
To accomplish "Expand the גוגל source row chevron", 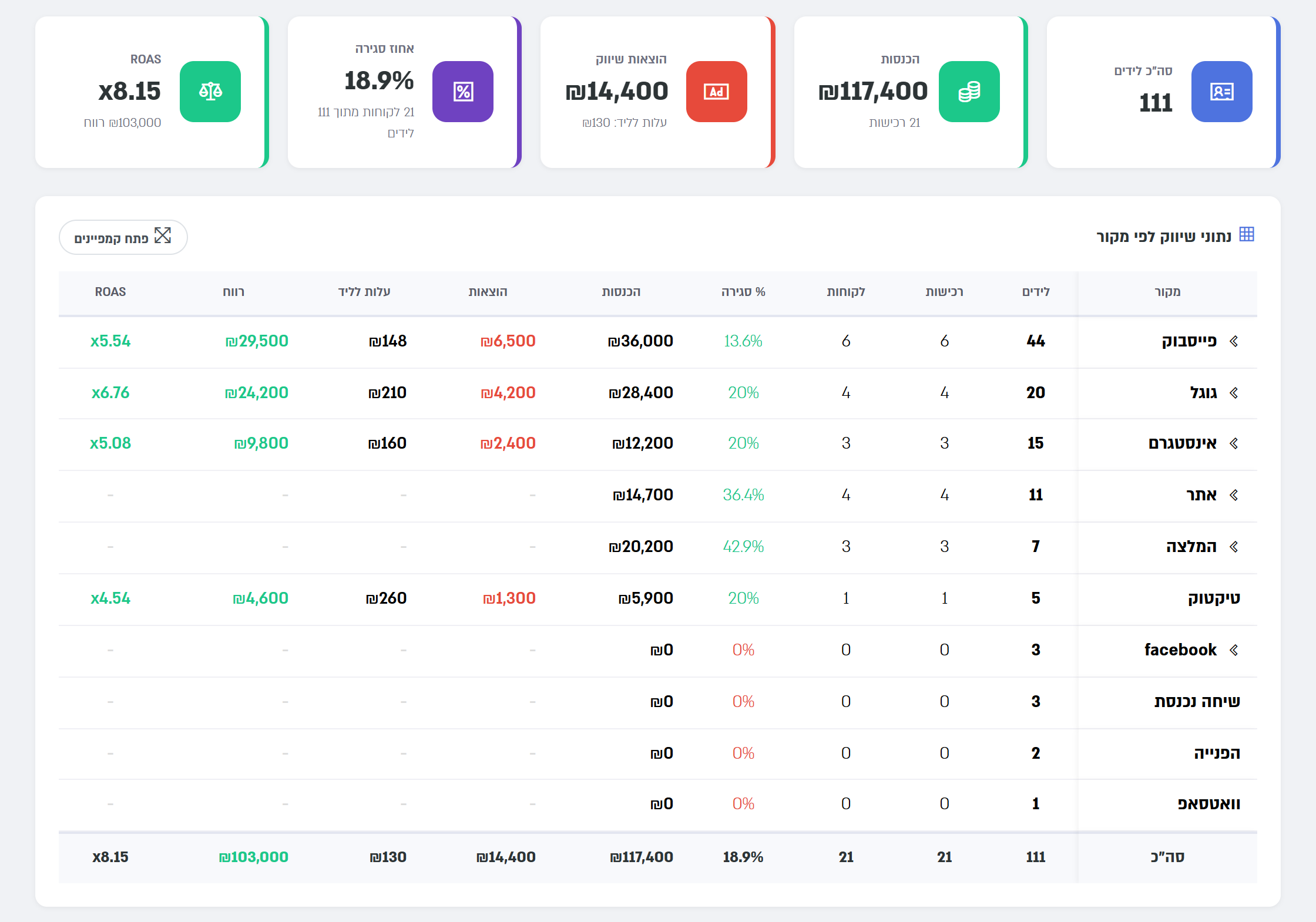I will 1234,393.
